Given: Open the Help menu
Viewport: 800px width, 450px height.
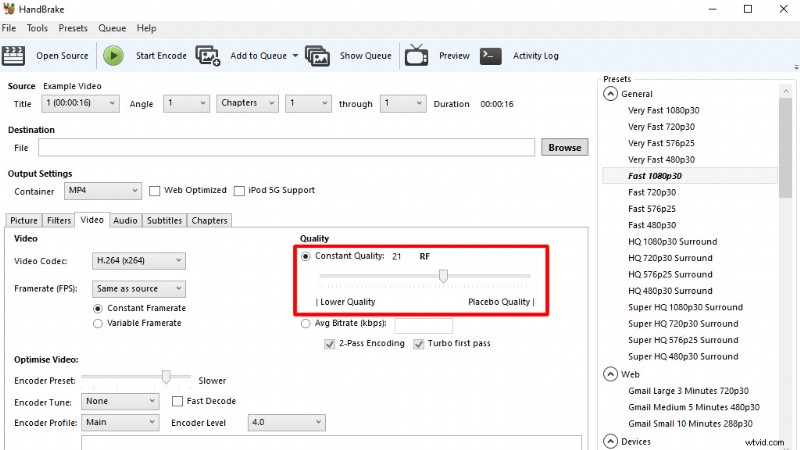Looking at the screenshot, I should coord(146,28).
